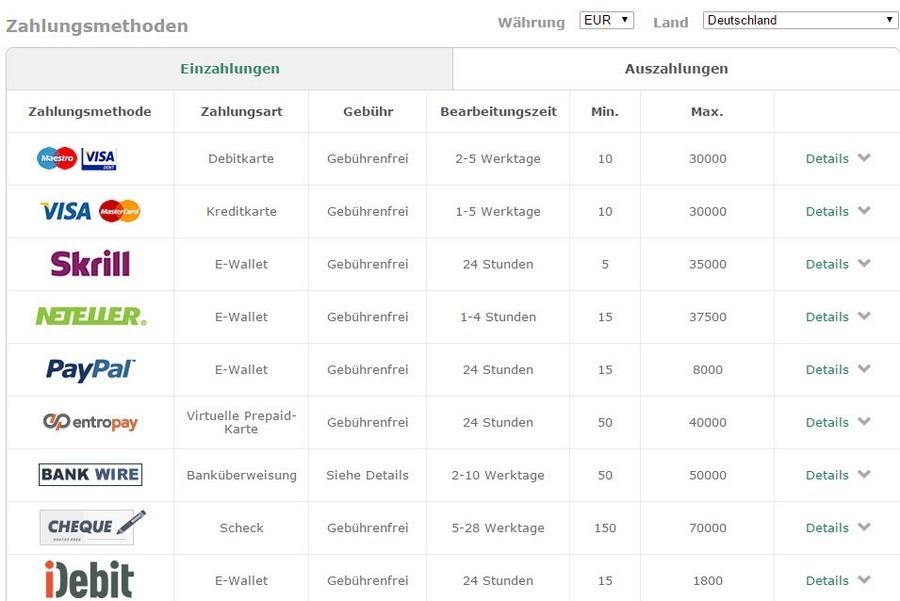The width and height of the screenshot is (900, 601).
Task: Click the 5-28 Werktage processing time
Action: pos(498,528)
